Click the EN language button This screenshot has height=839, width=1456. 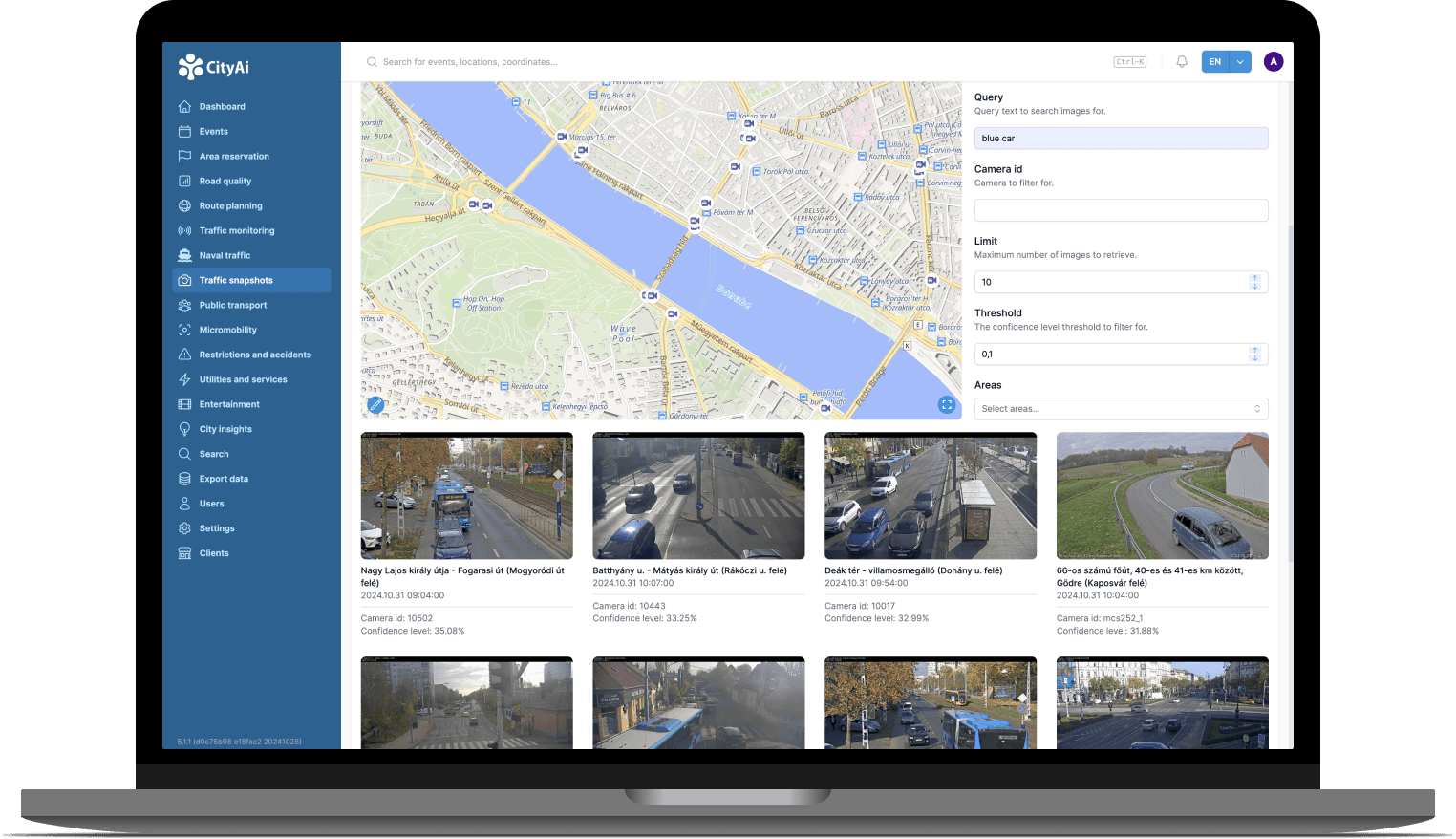(x=1215, y=62)
